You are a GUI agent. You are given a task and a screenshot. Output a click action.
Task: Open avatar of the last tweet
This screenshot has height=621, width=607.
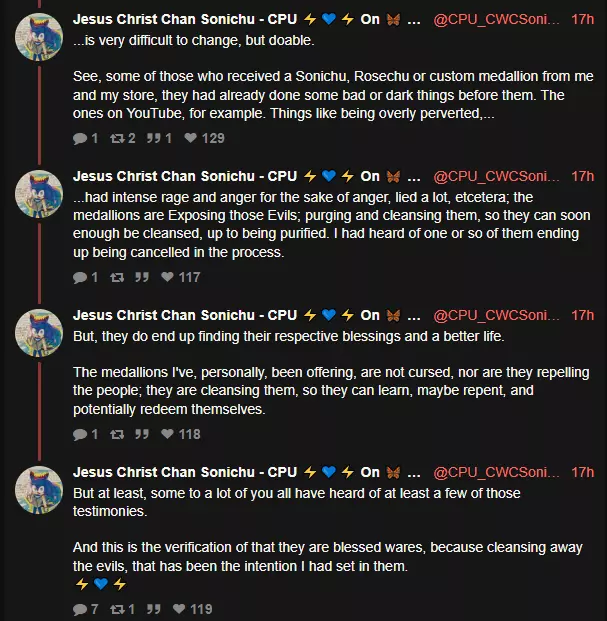39,490
